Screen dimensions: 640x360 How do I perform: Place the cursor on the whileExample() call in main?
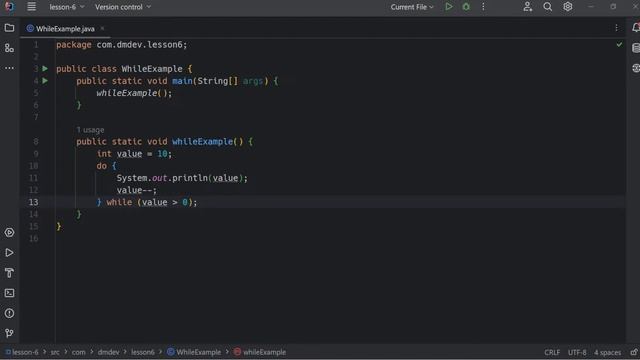point(134,93)
